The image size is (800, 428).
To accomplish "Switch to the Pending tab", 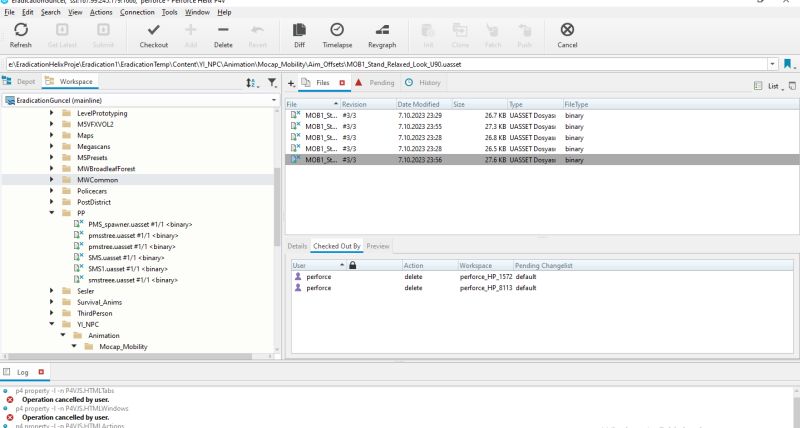I will (x=375, y=83).
